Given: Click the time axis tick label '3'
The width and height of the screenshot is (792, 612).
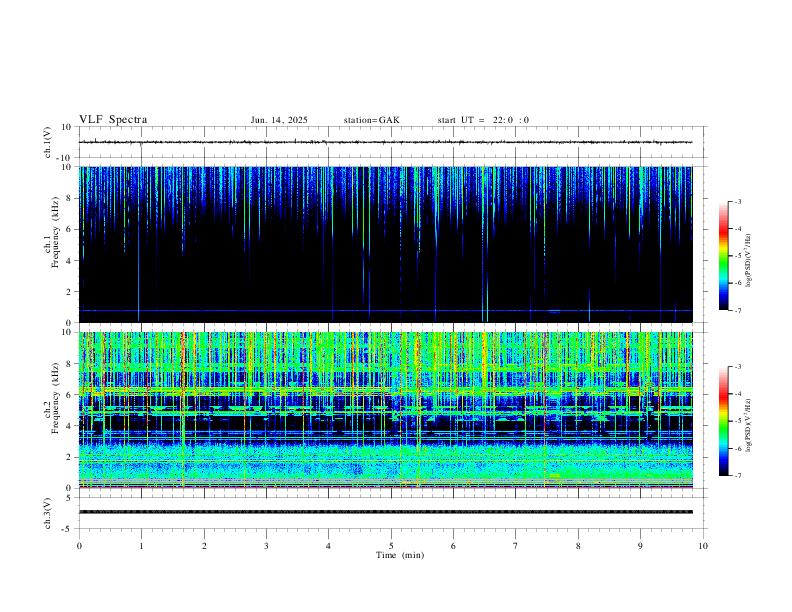Looking at the screenshot, I should click(266, 546).
